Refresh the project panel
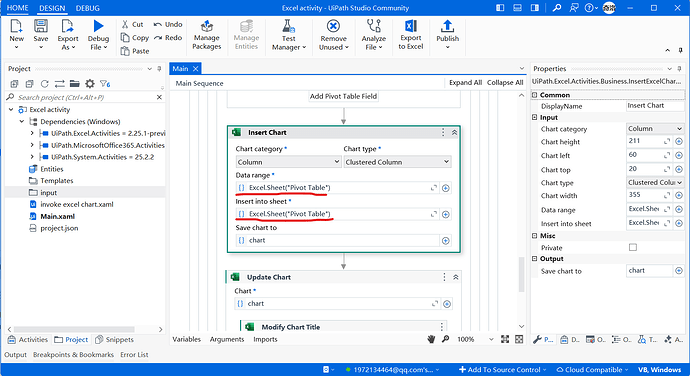 [x=44, y=84]
